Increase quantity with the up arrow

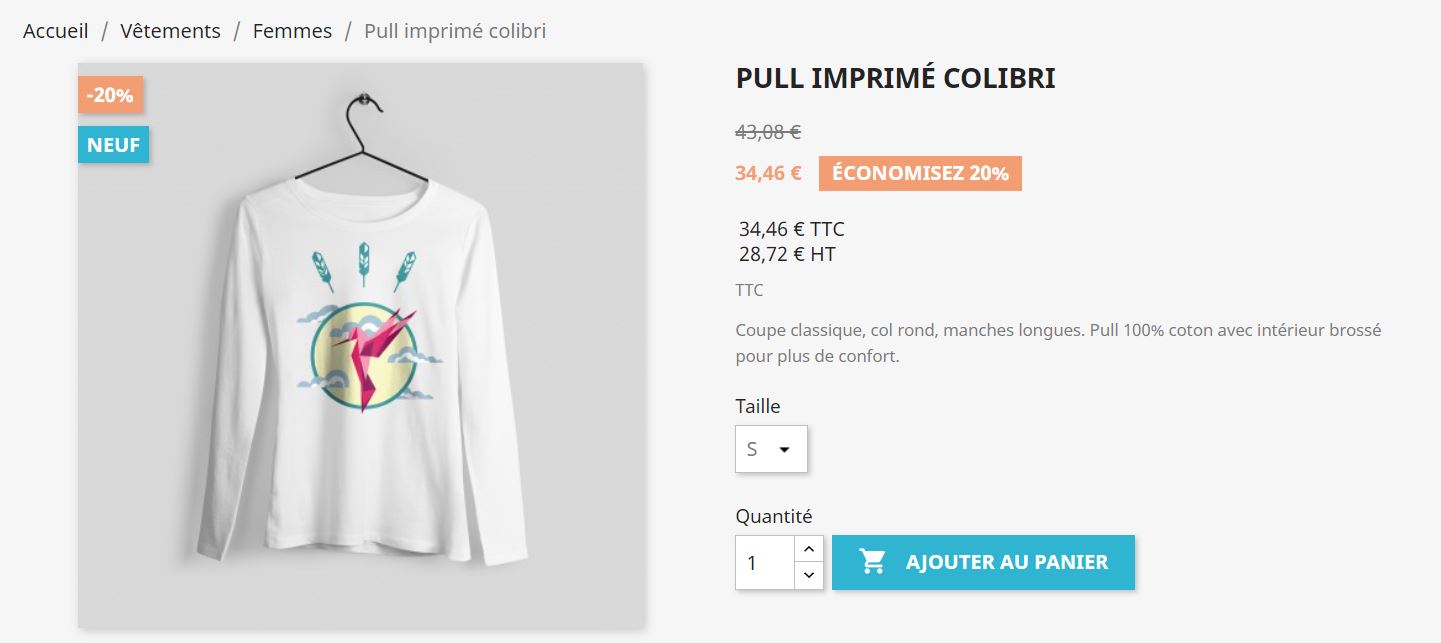(808, 548)
